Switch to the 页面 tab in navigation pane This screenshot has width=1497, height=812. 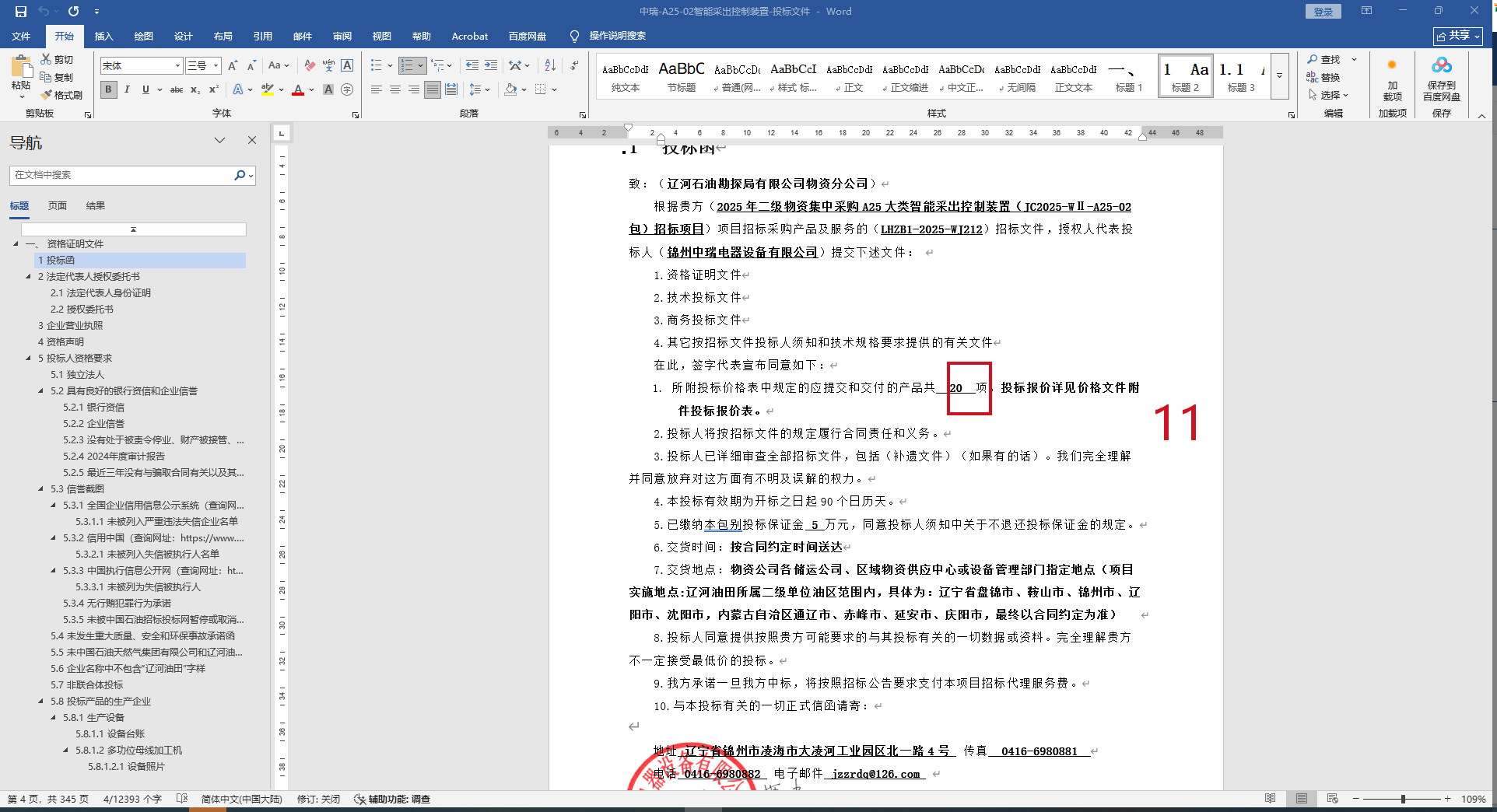(58, 206)
